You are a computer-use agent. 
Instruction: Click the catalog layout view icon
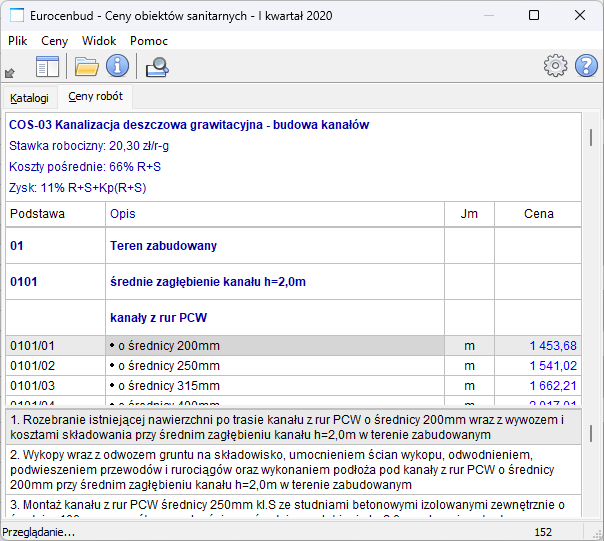point(48,67)
